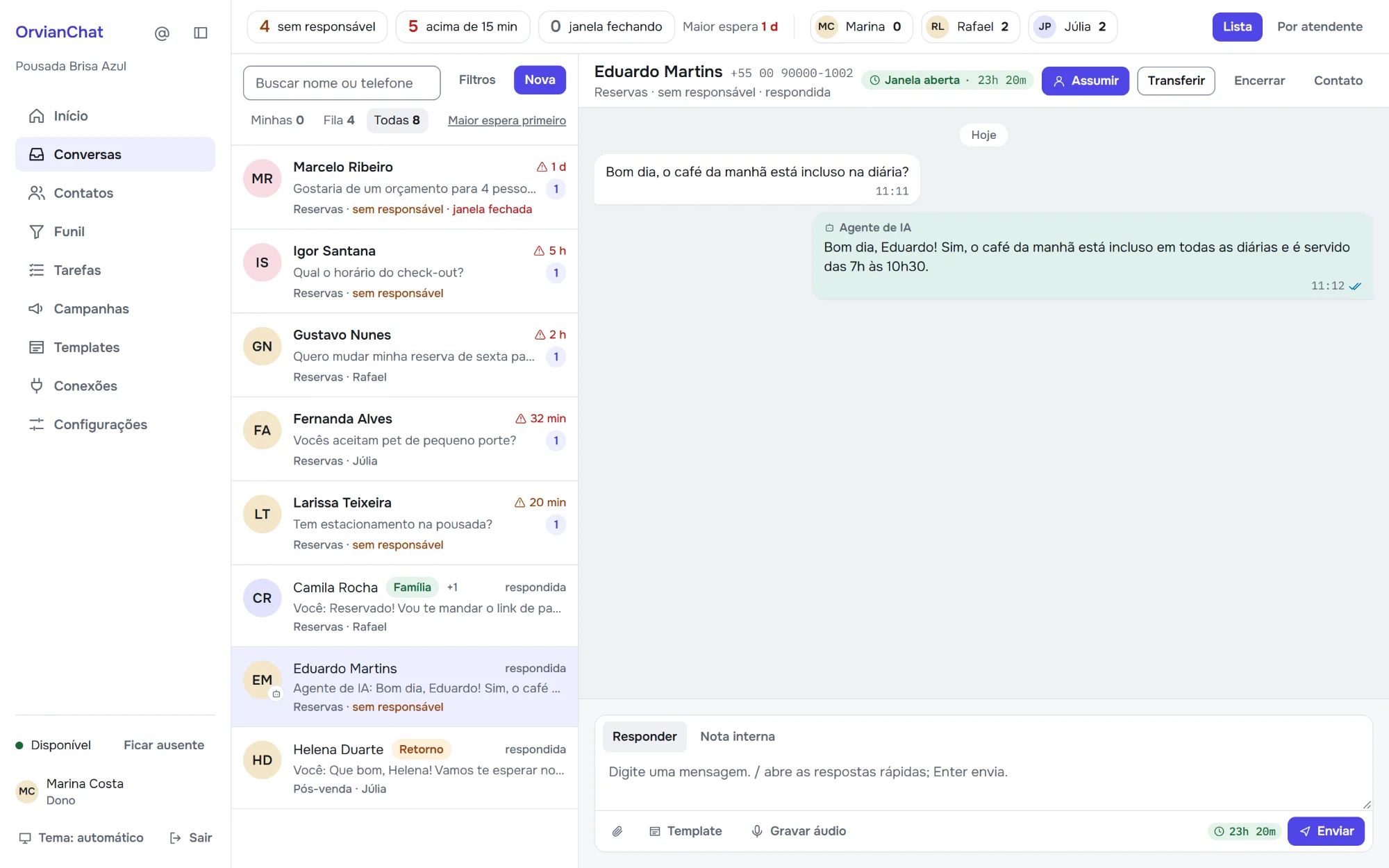Toggle status to Ficar ausente
Viewport: 1389px width, 868px height.
164,745
